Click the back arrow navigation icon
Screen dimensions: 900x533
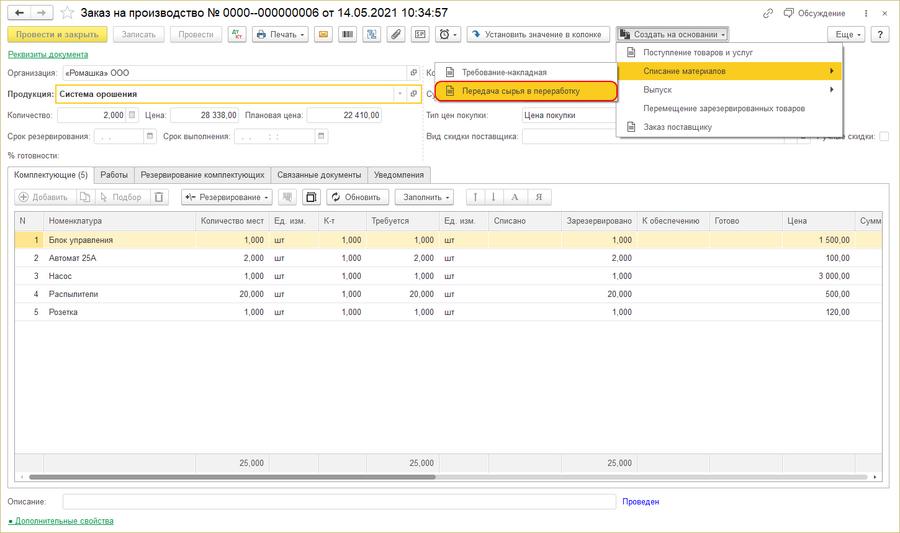tap(19, 13)
